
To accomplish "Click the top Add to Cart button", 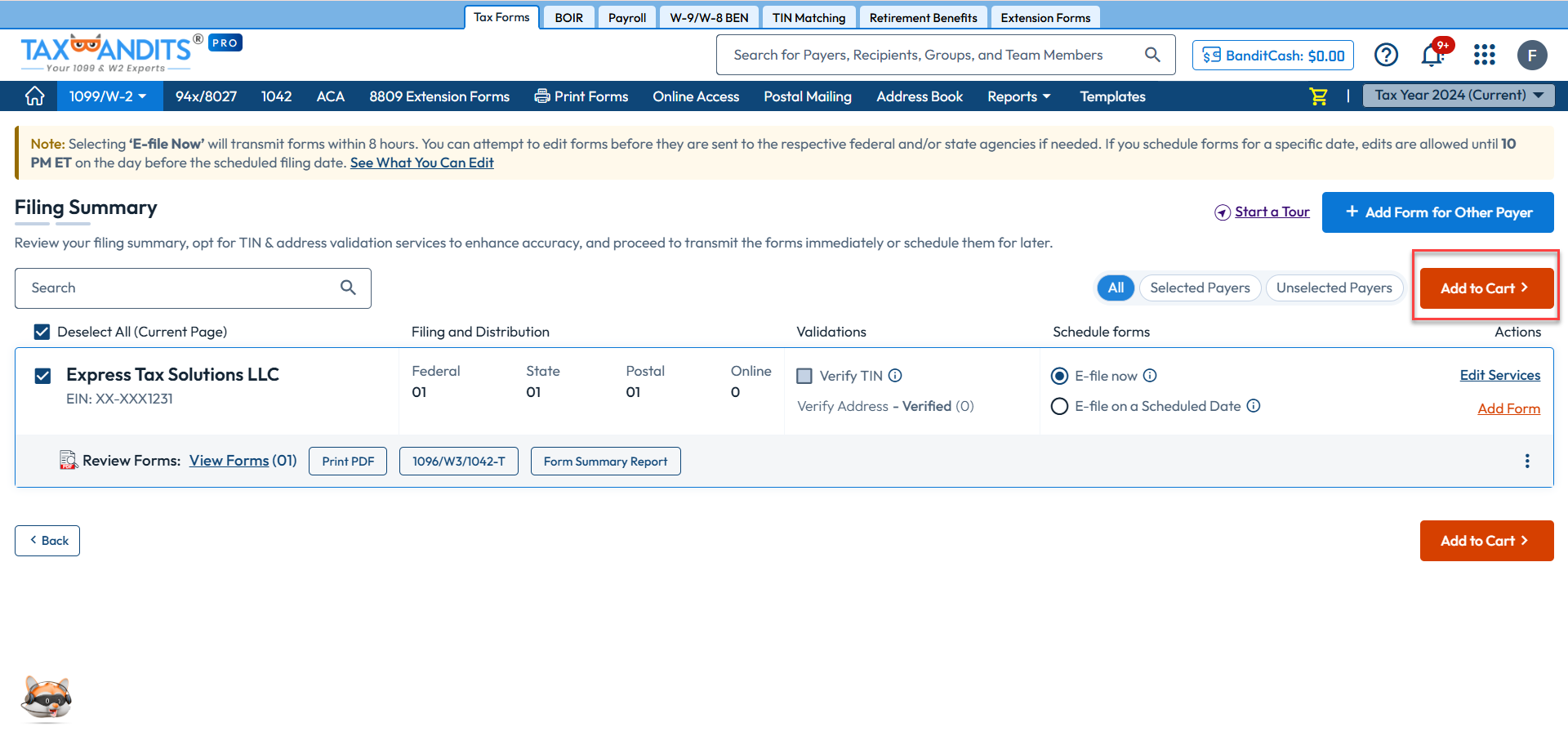I will 1486,288.
